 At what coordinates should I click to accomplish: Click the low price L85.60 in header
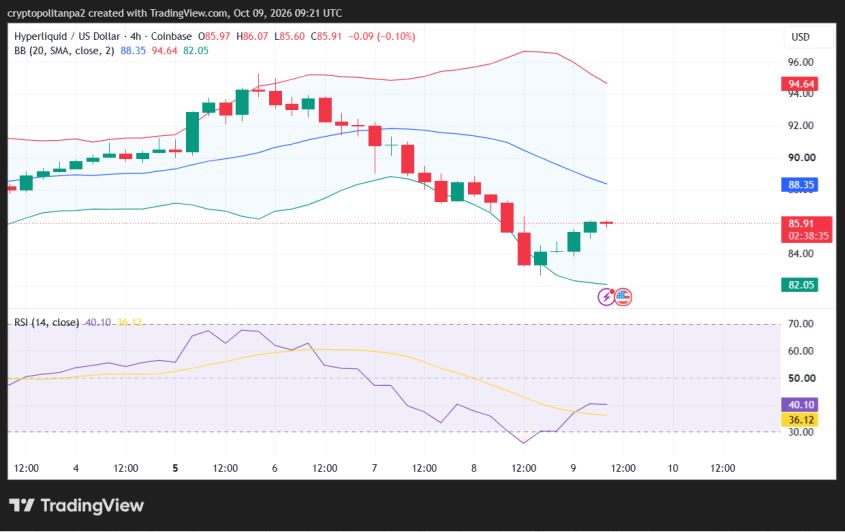(x=290, y=36)
